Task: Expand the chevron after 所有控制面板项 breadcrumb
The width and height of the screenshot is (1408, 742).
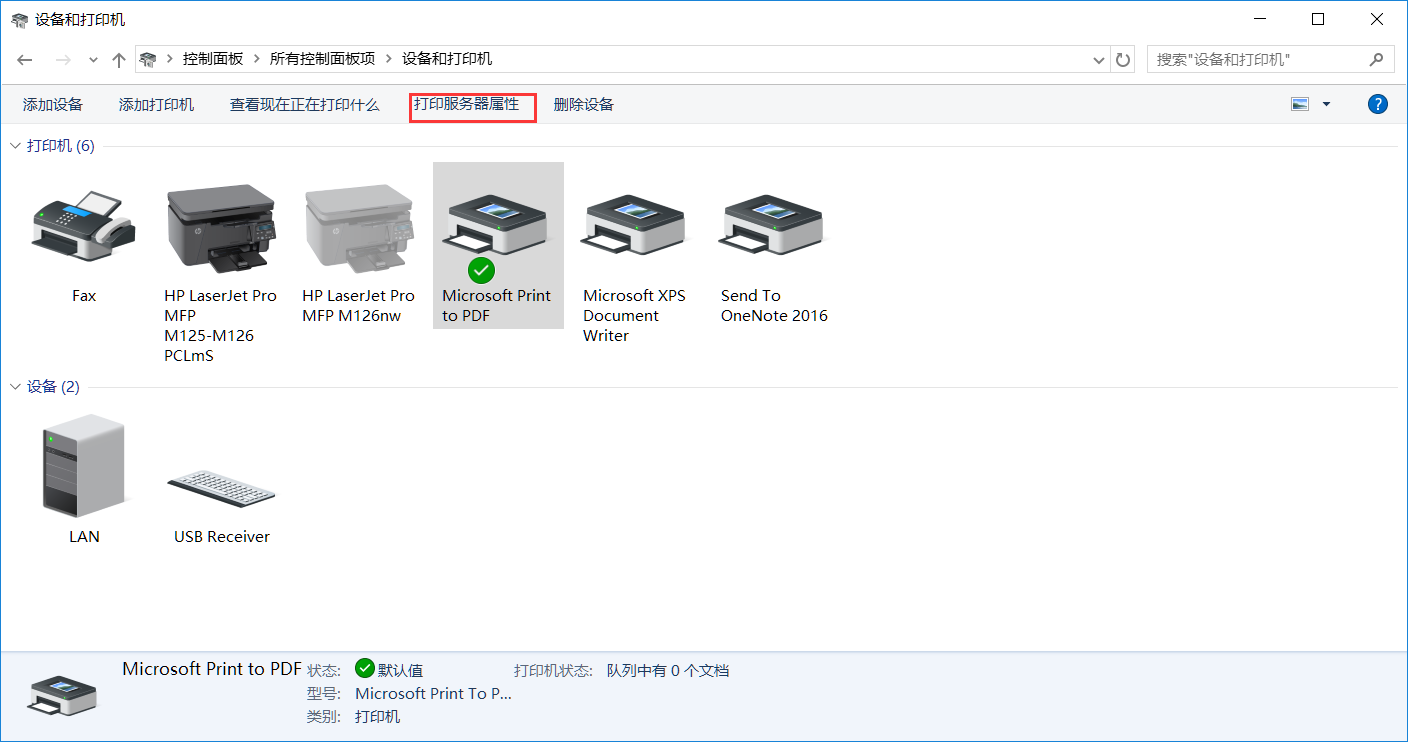Action: (x=389, y=59)
